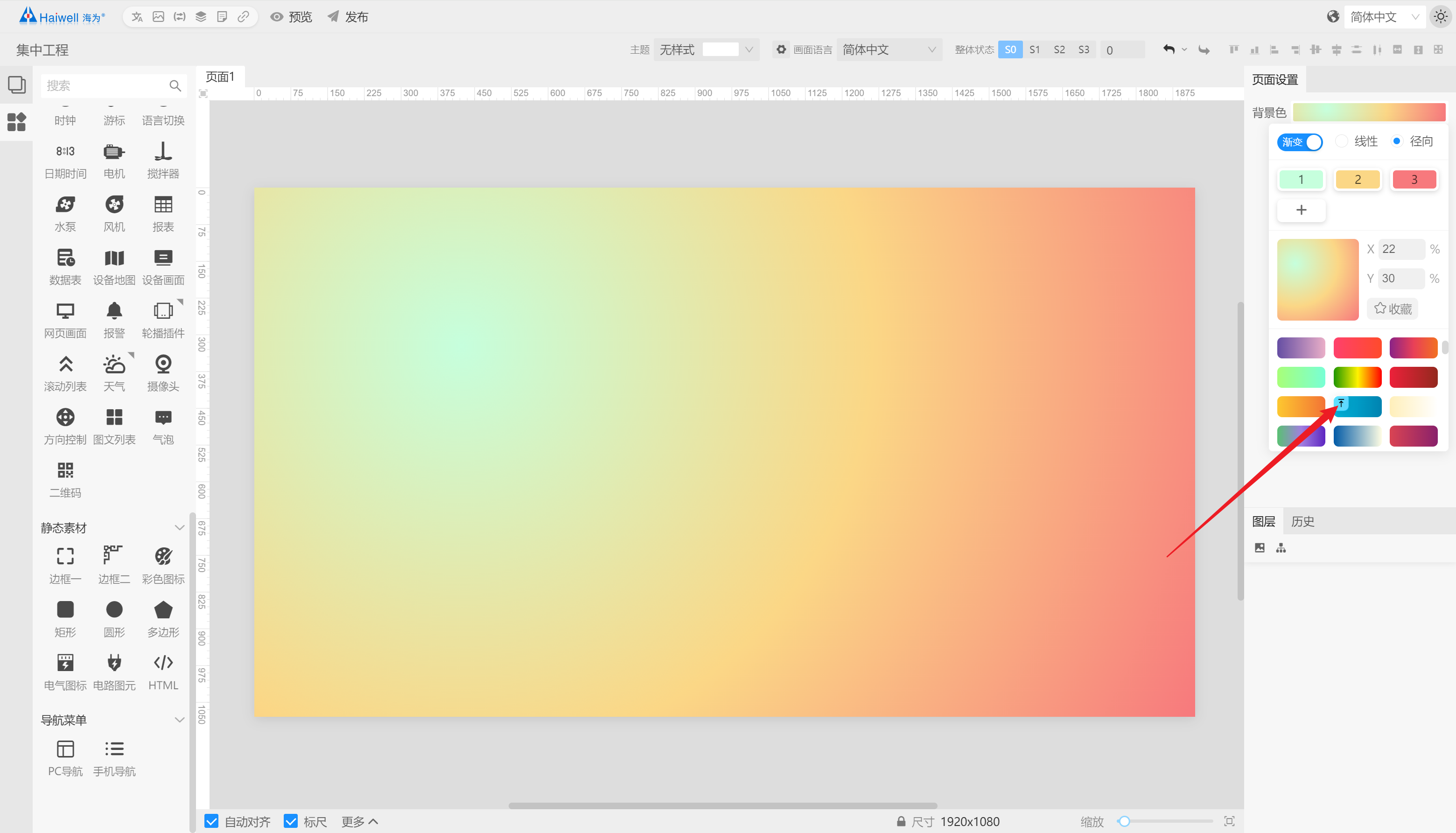The width and height of the screenshot is (1456, 833).
Task: Open the 图层 layers tab
Action: click(x=1264, y=521)
